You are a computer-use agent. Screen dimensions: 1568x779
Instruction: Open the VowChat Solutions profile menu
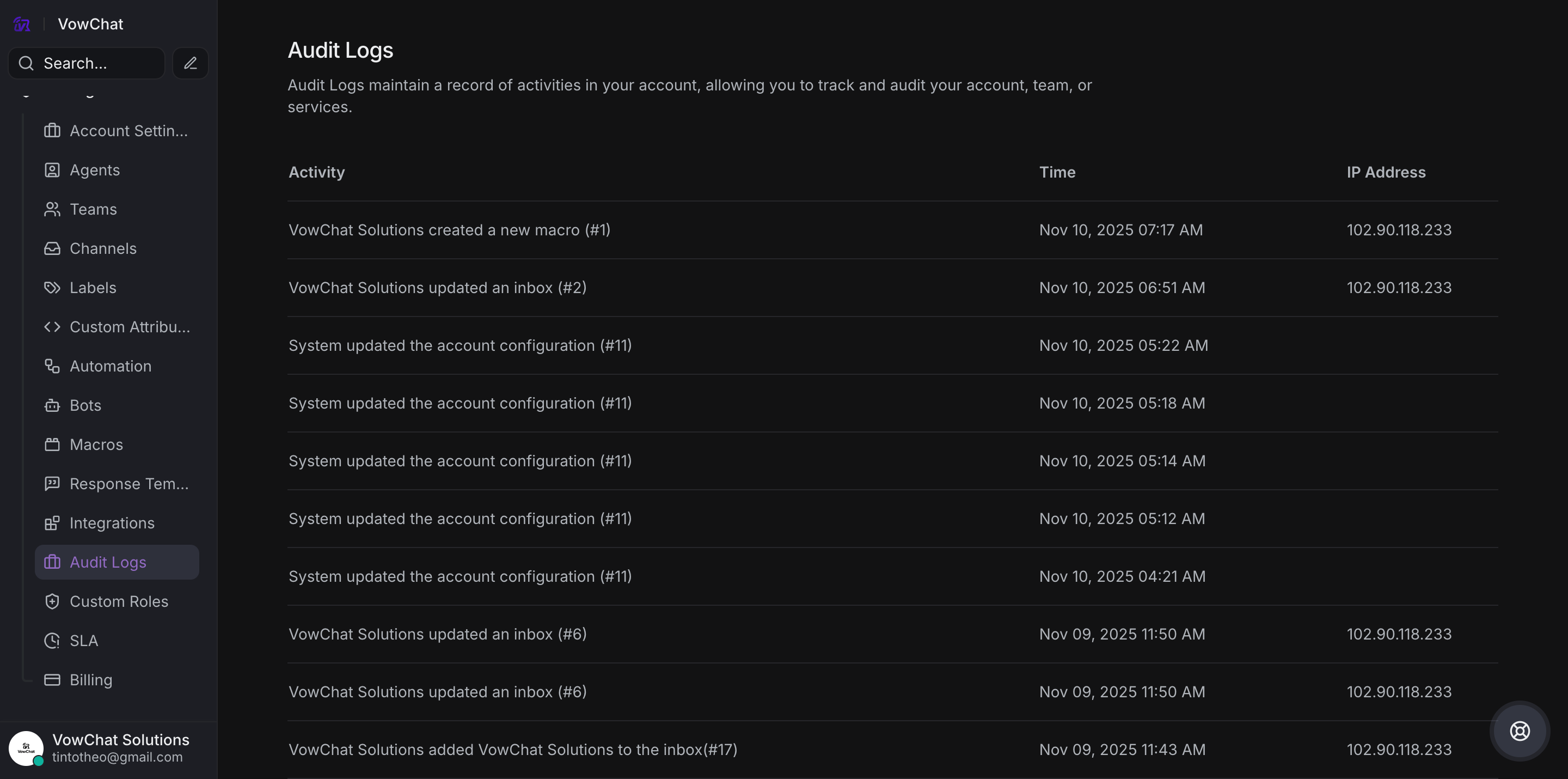pyautogui.click(x=120, y=747)
